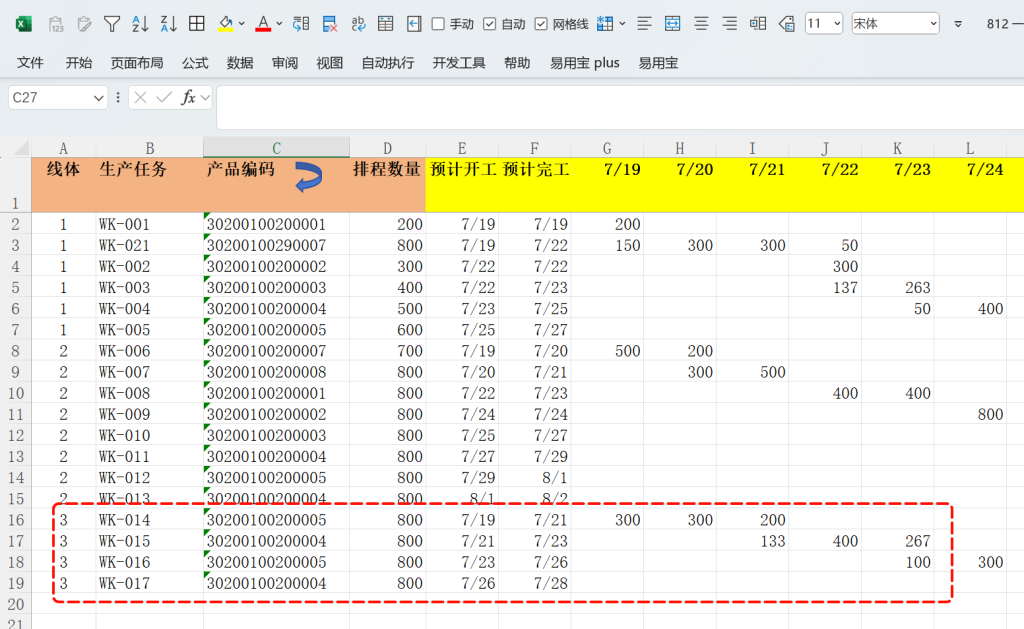
Task: Click cell WK-014
Action: [150, 520]
